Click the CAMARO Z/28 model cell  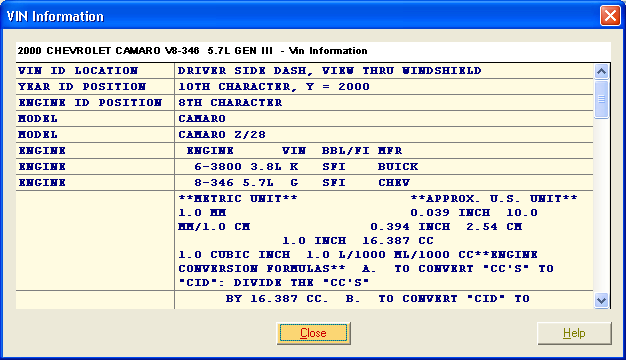(x=384, y=135)
